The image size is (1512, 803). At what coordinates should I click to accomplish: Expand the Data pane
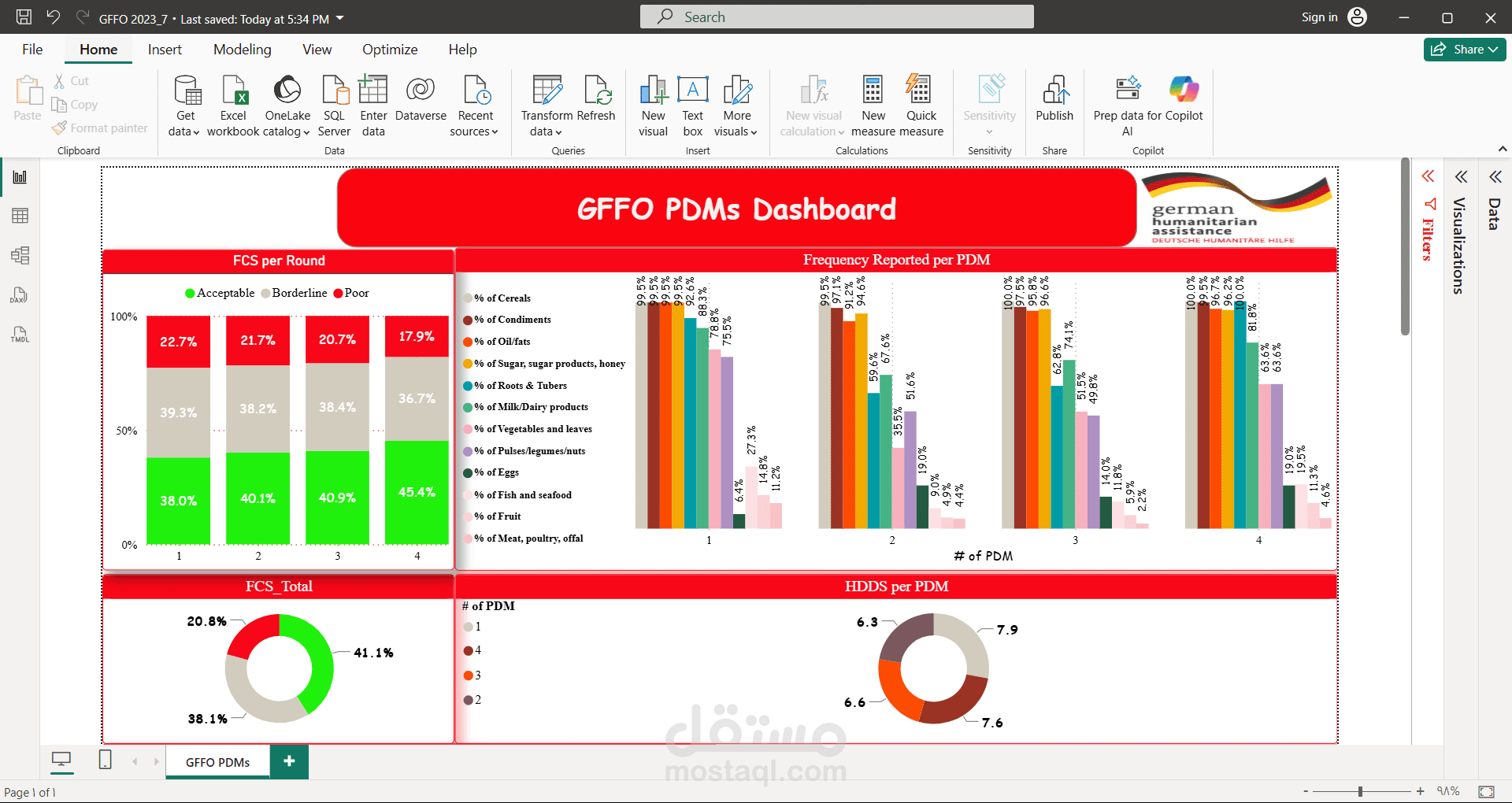coord(1495,176)
